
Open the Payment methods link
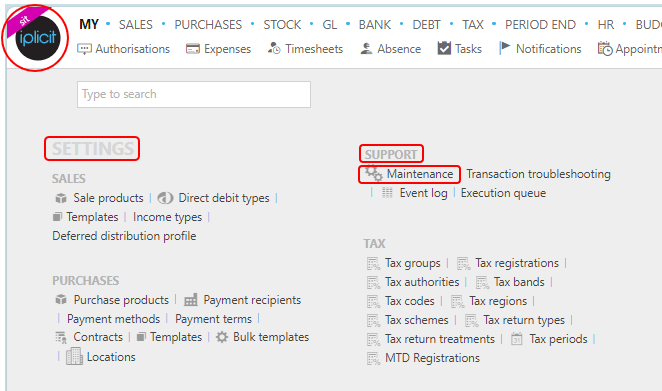click(114, 319)
